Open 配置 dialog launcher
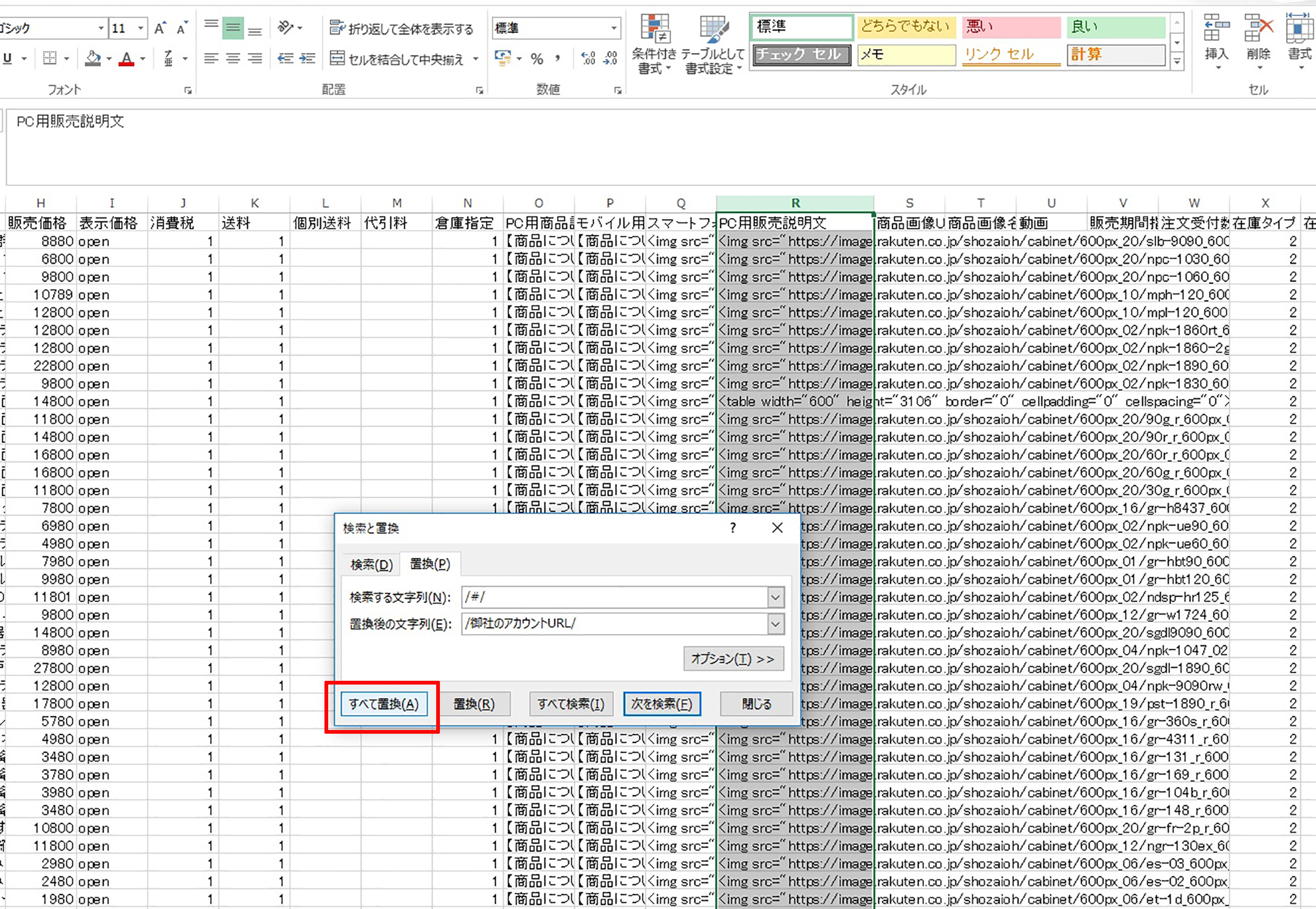1316x909 pixels. (479, 90)
